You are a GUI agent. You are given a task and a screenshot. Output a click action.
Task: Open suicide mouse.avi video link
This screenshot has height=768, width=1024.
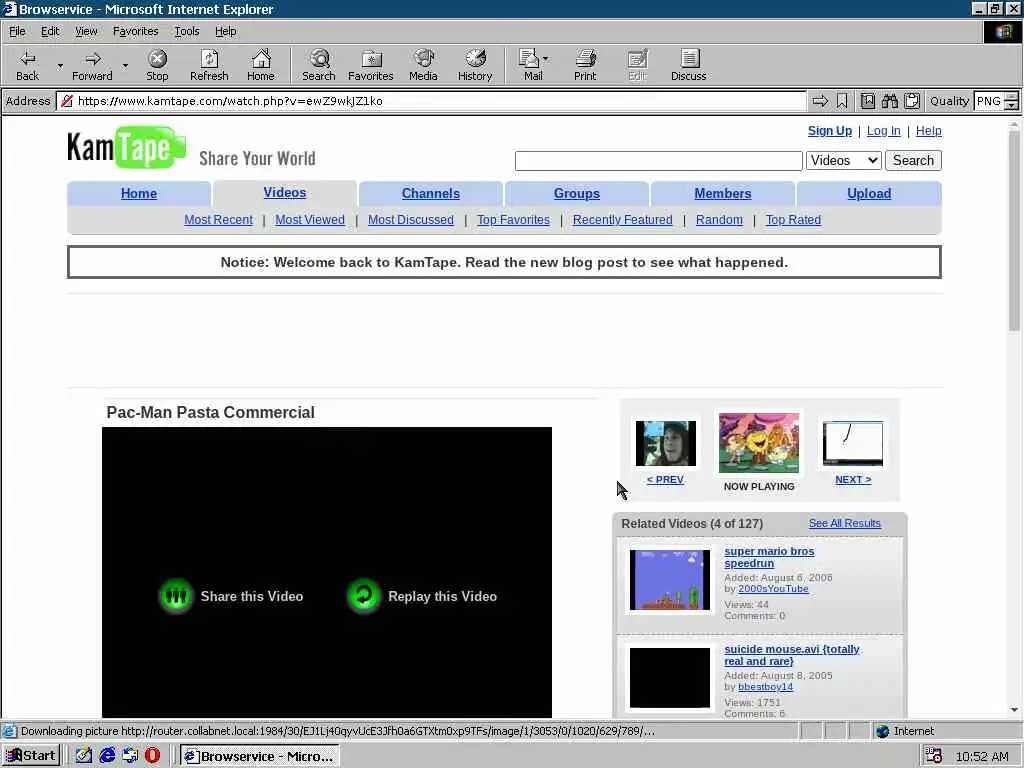(792, 655)
